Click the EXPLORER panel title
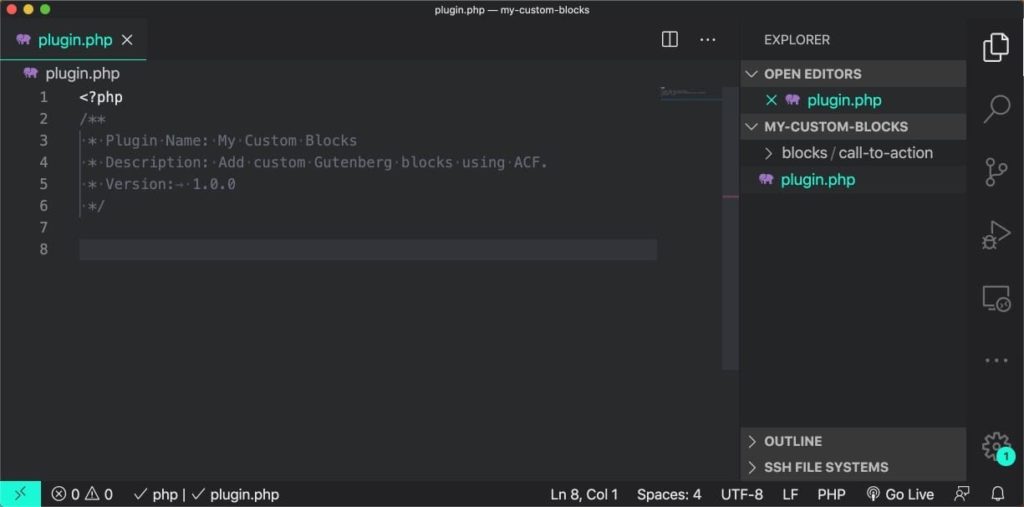The width and height of the screenshot is (1024, 507). point(797,40)
